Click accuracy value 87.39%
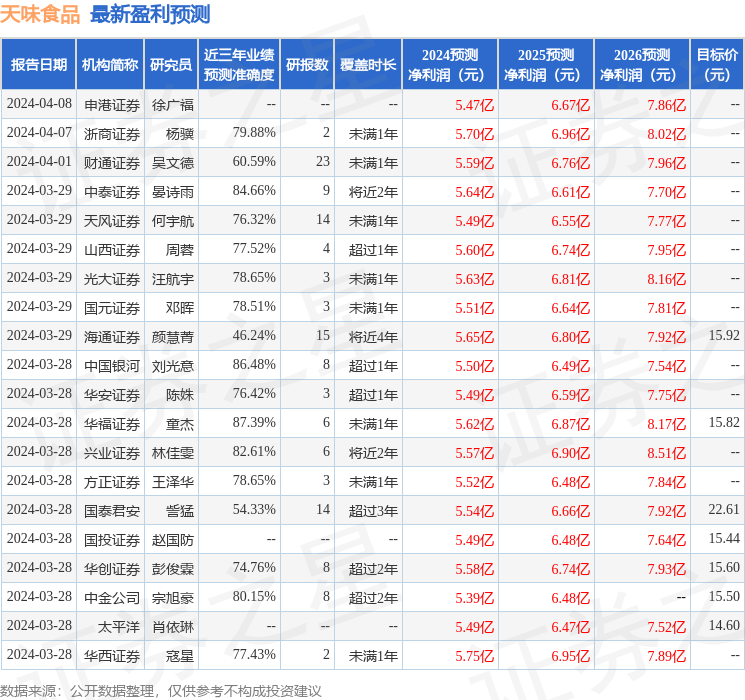 [x=254, y=422]
